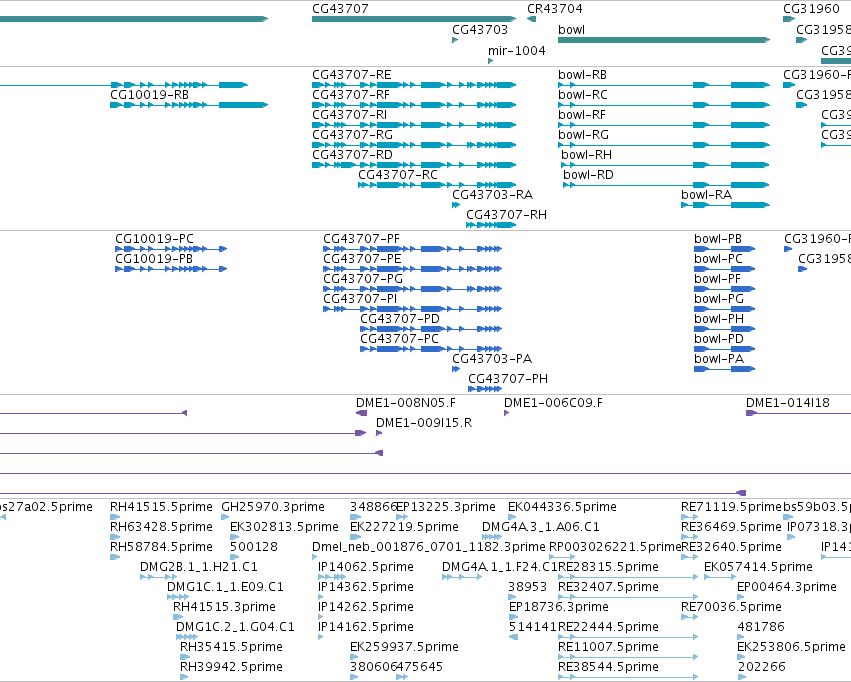Select the EK302813.5prime EST label
851x682 pixels.
pos(284,527)
